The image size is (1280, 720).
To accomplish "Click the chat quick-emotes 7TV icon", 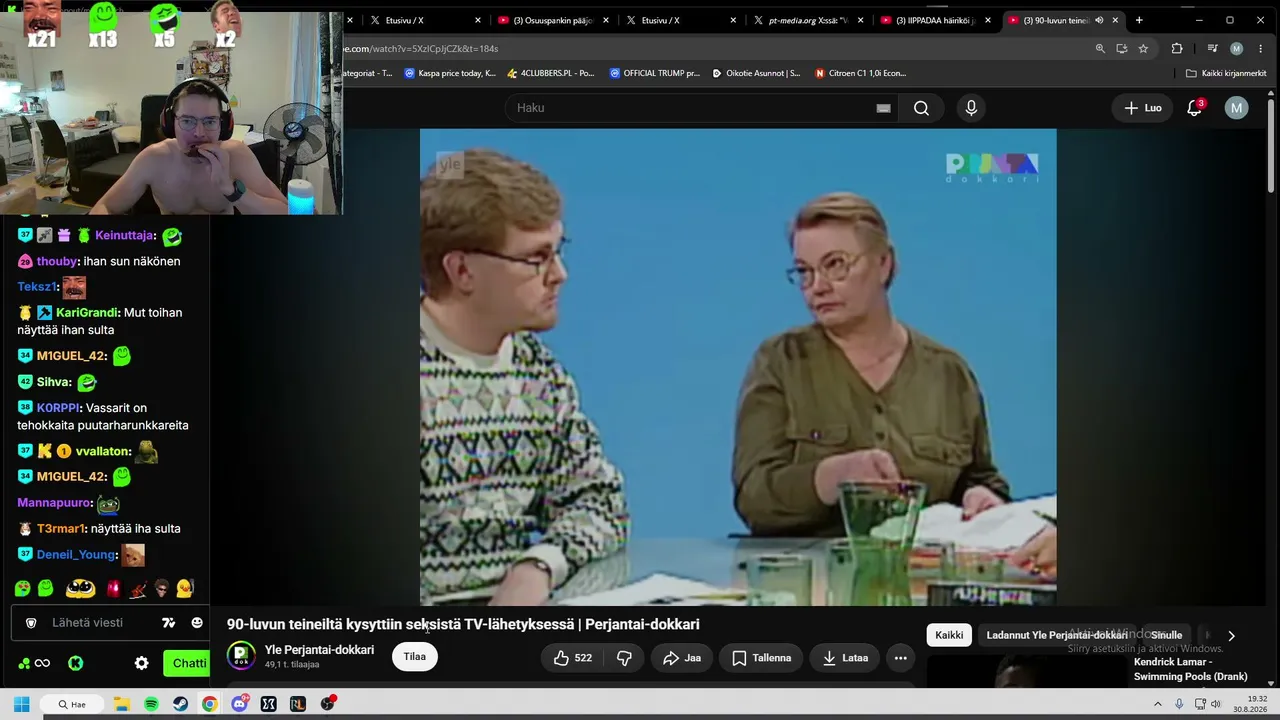I will pyautogui.click(x=168, y=623).
